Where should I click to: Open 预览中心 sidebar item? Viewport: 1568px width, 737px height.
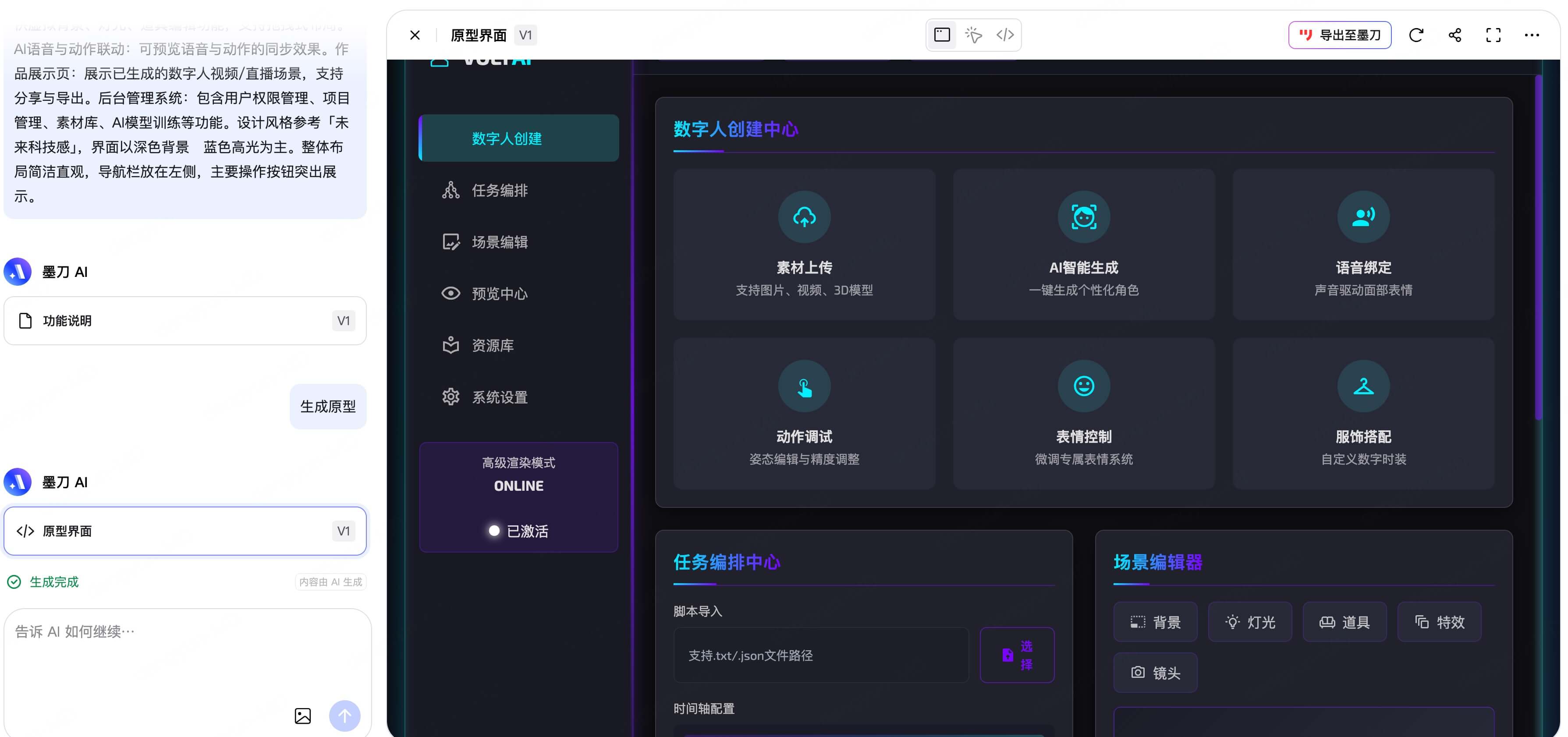point(499,294)
